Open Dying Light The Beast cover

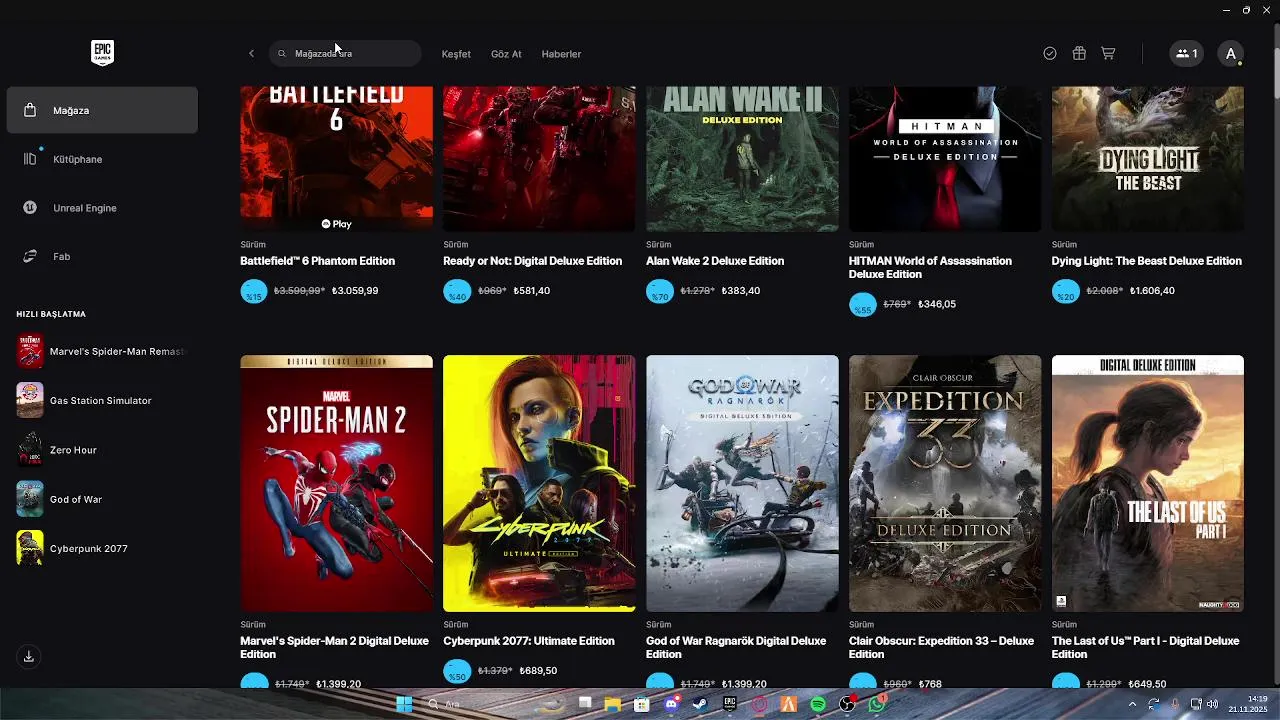[x=1148, y=159]
